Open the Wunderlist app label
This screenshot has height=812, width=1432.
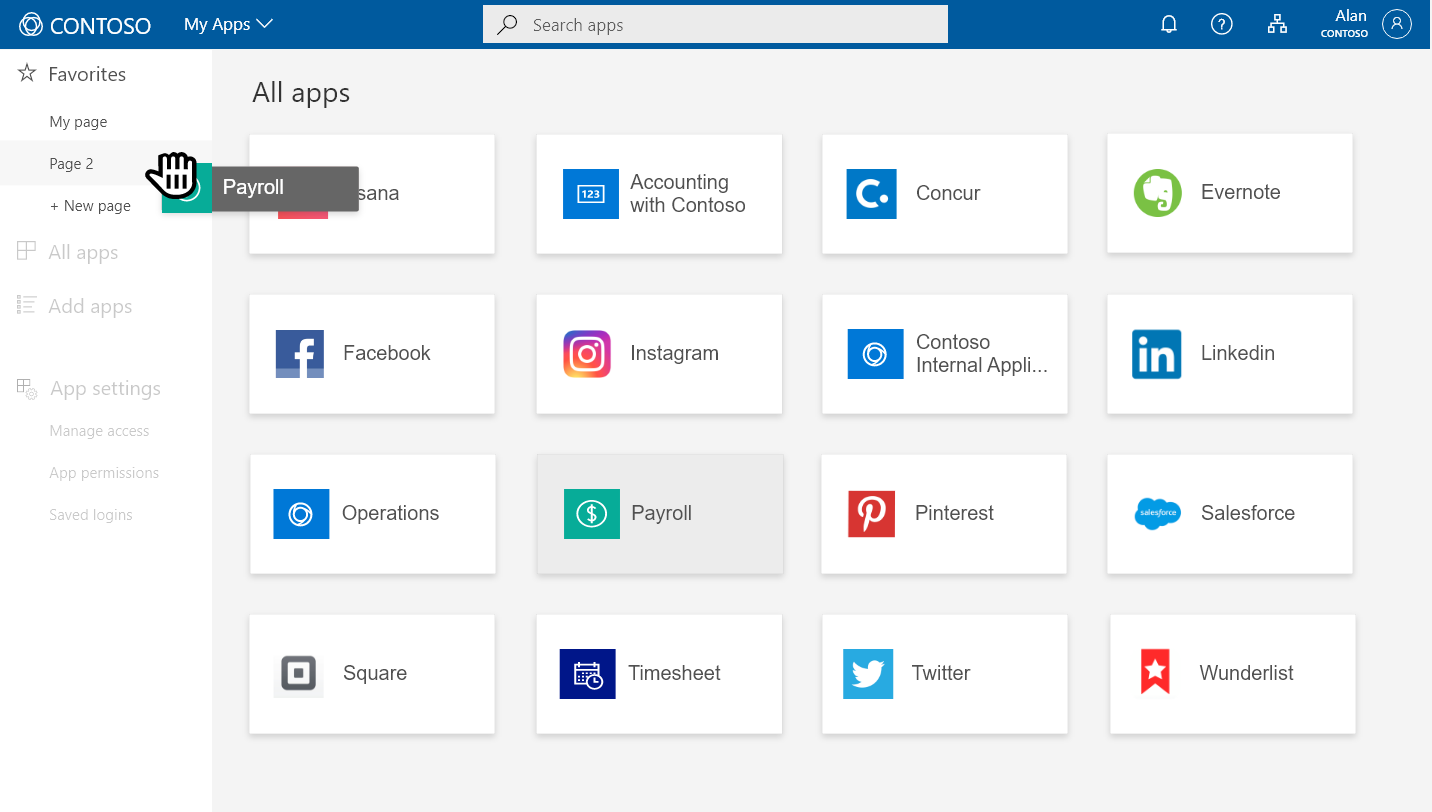click(1246, 673)
